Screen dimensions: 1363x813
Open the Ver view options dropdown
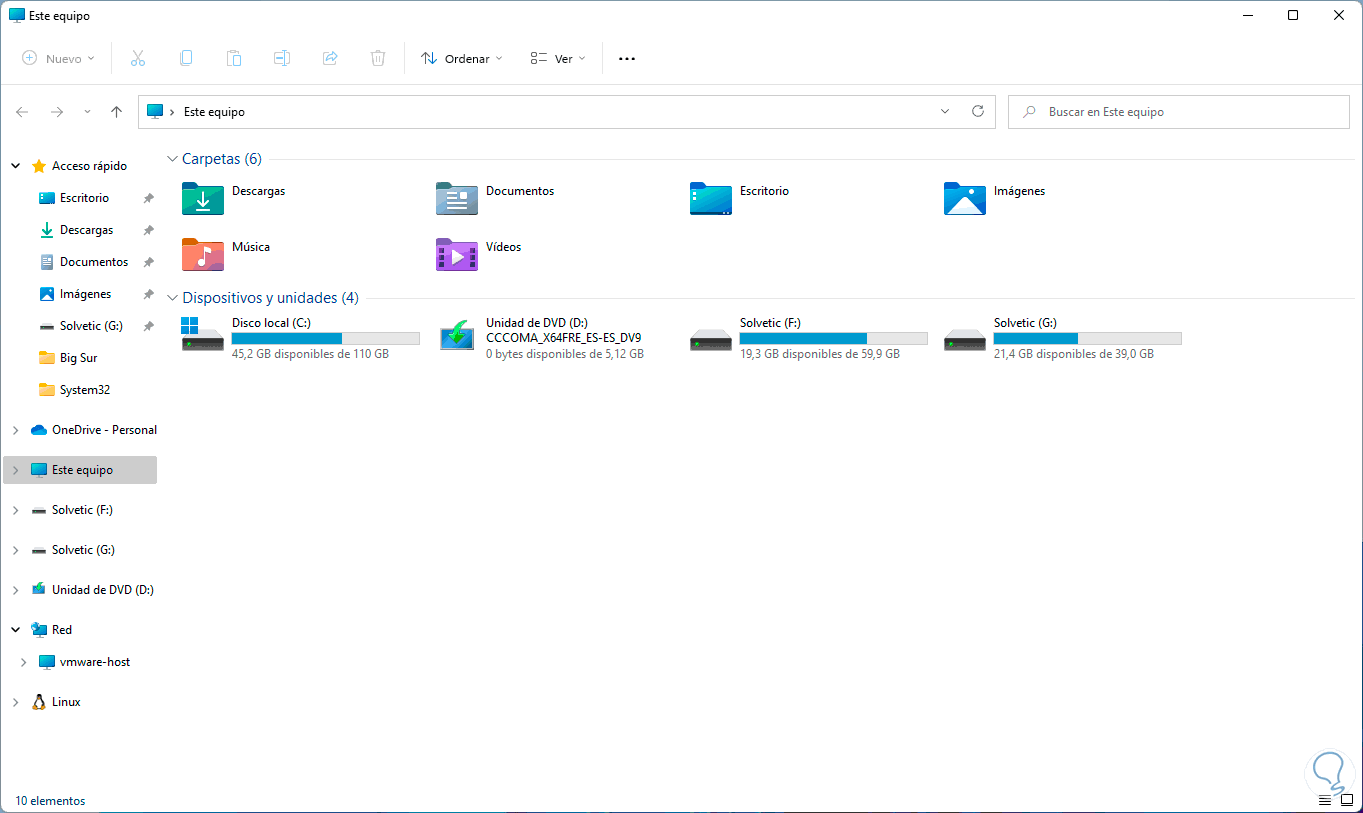(x=558, y=59)
